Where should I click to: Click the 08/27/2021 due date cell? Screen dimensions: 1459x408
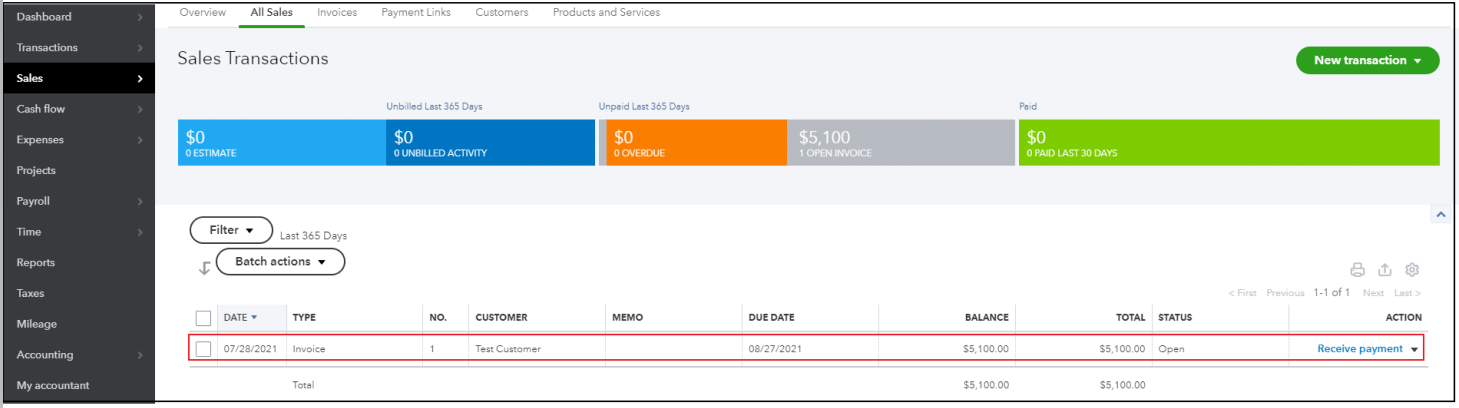point(774,349)
